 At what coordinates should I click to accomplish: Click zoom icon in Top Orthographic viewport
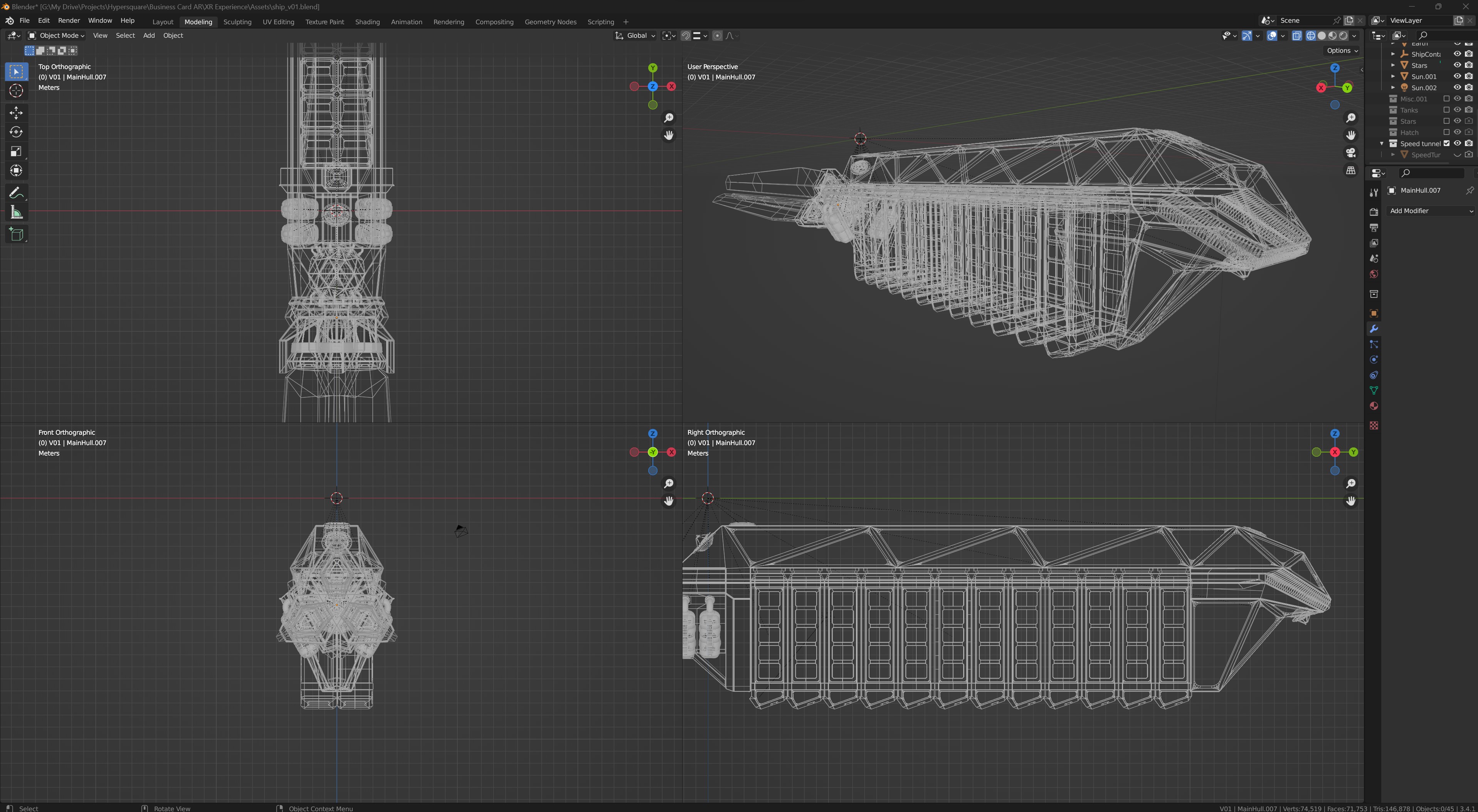668,118
